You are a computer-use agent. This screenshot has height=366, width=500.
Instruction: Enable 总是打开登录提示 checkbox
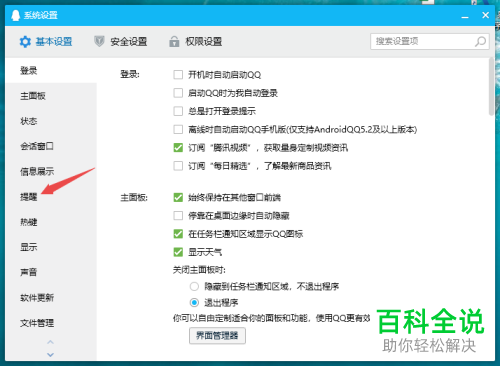(x=178, y=111)
